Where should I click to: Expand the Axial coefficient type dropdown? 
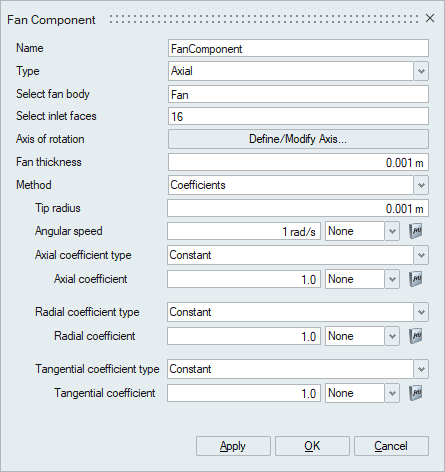[421, 255]
